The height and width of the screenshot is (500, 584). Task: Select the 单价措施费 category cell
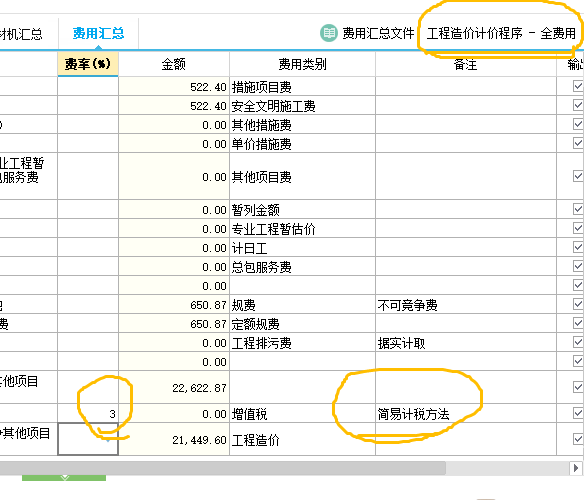(302, 144)
